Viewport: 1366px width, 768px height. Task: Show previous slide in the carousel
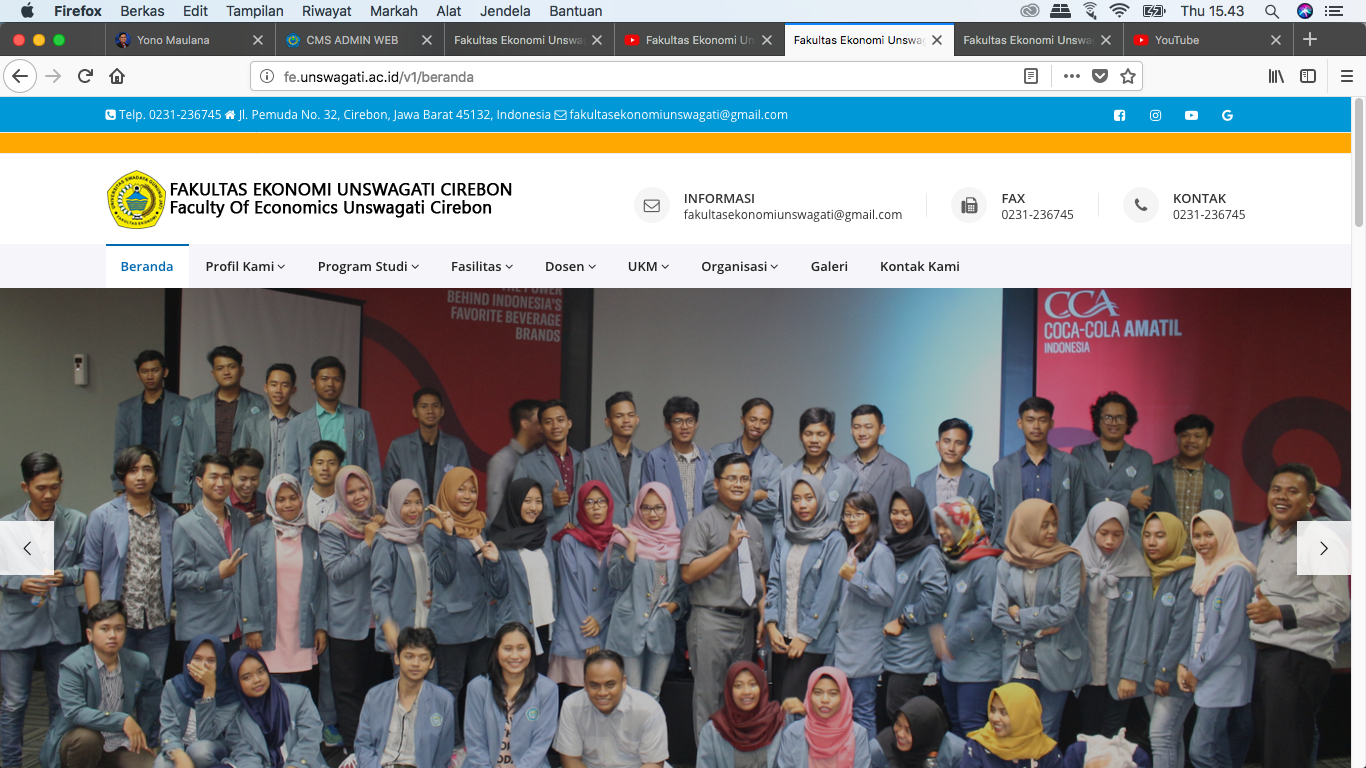click(27, 548)
